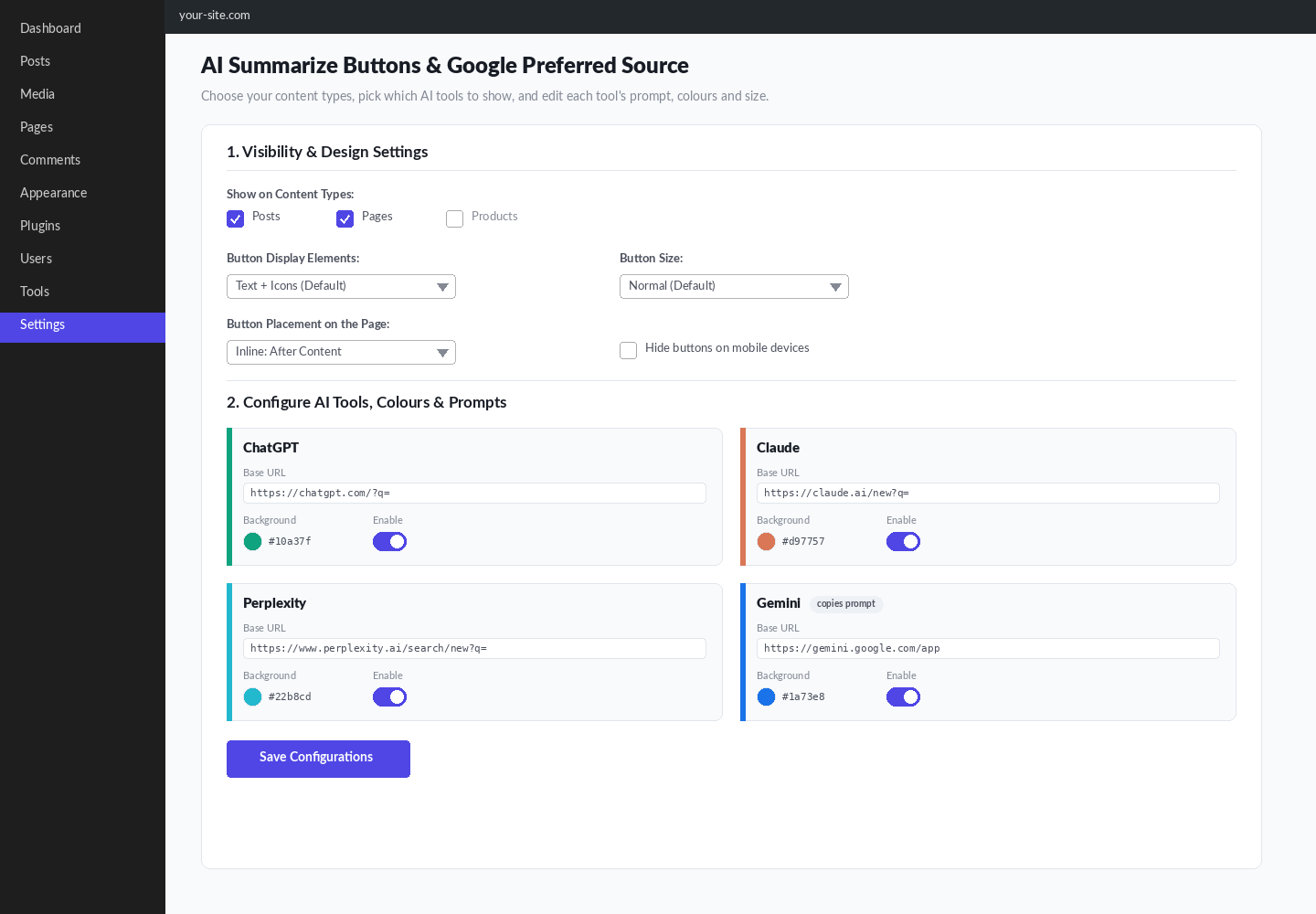Expand the Button Size dropdown
The height and width of the screenshot is (914, 1316).
click(734, 286)
